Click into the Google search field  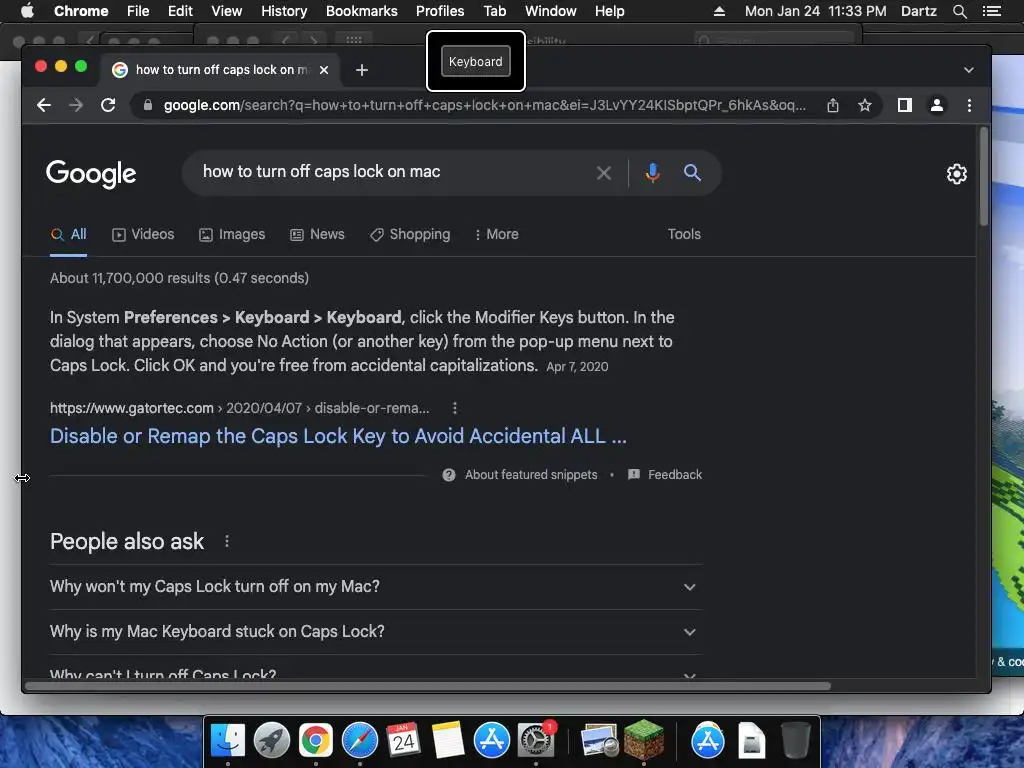(392, 173)
